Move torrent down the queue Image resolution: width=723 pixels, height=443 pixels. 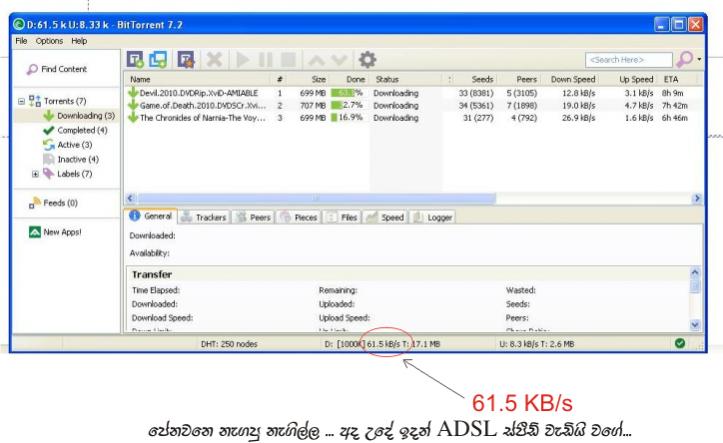tap(339, 60)
